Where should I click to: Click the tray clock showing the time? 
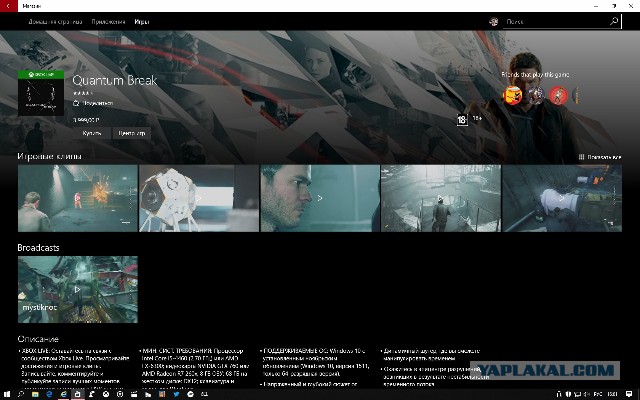pyautogui.click(x=613, y=394)
